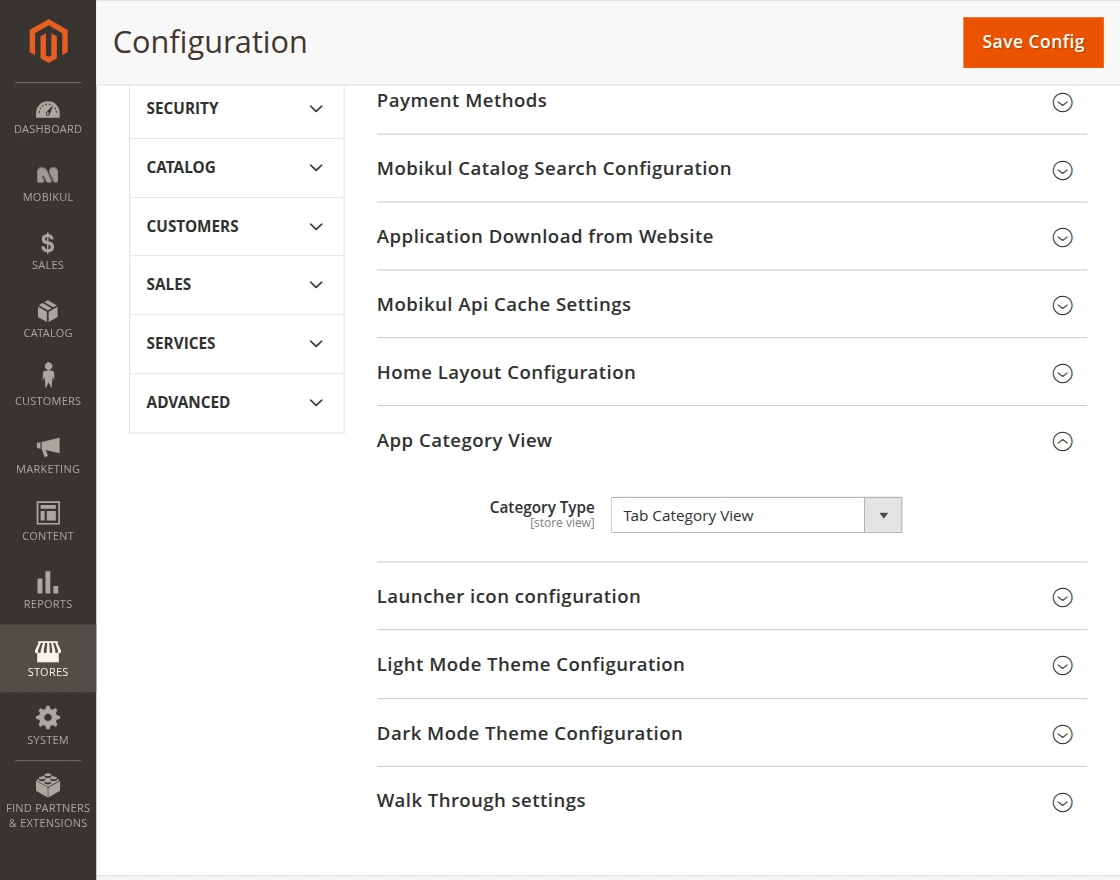This screenshot has width=1120, height=880.
Task: Expand the SALES config tab
Action: coord(236,285)
